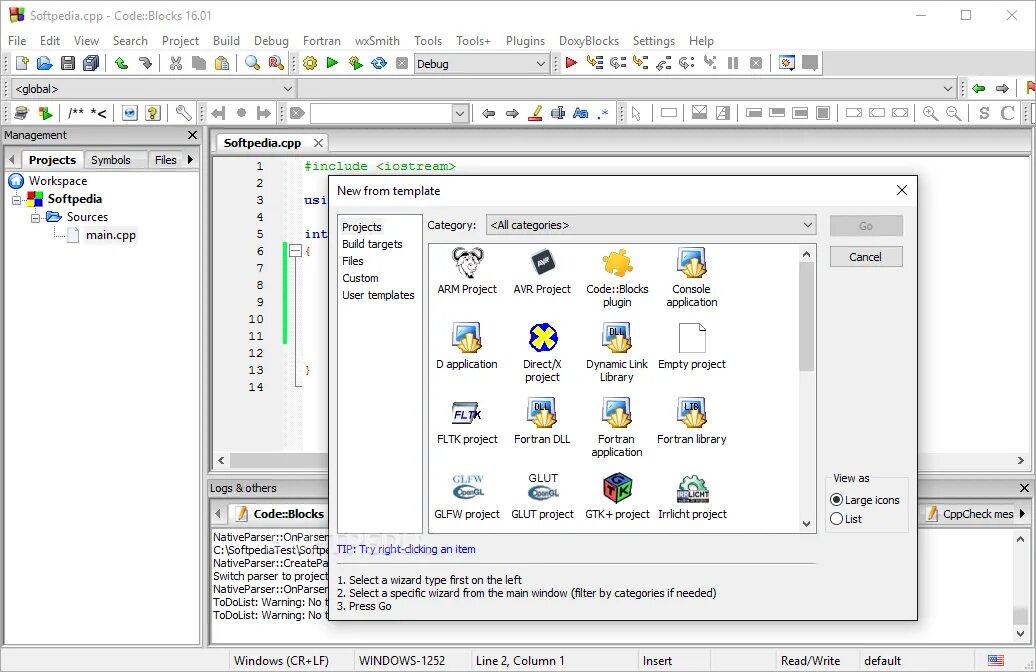Choose the FLTK project template
This screenshot has height=672, width=1036.
tap(467, 421)
